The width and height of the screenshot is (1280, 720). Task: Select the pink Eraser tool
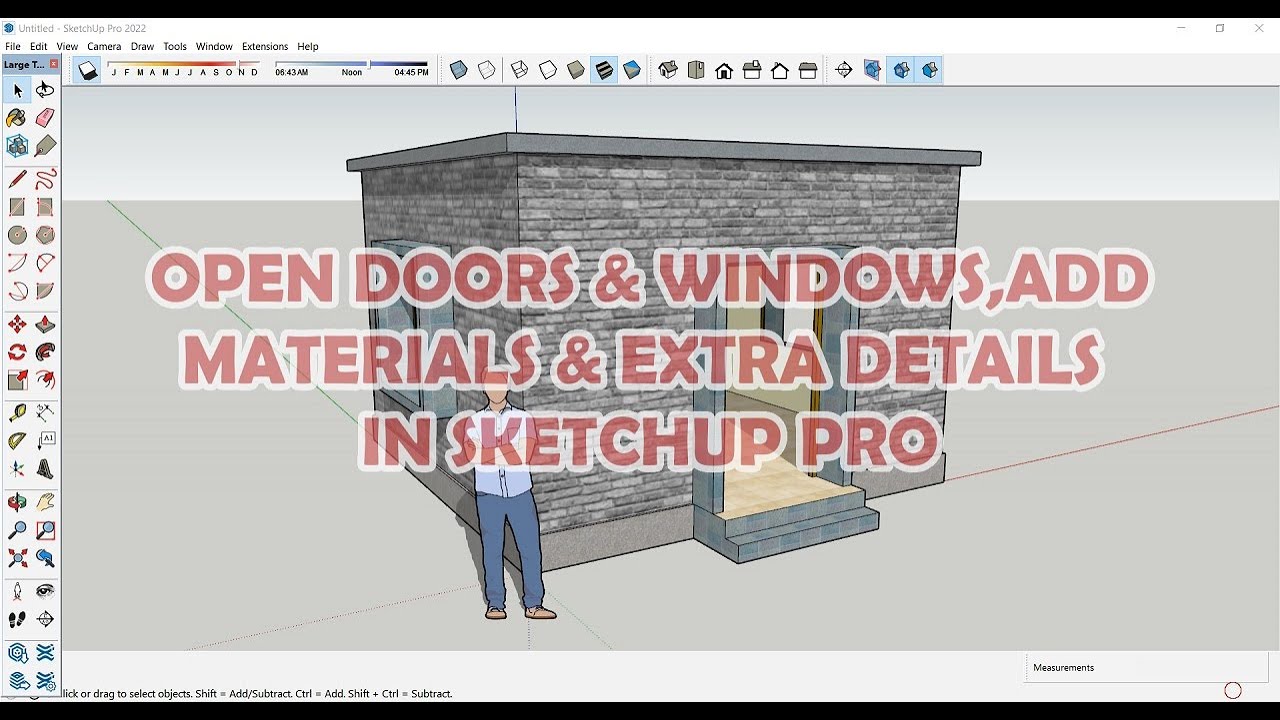click(45, 118)
